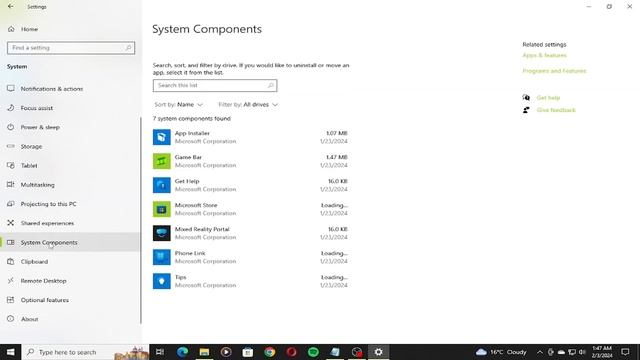Image resolution: width=640 pixels, height=360 pixels.
Task: Click the App Installer icon
Action: (162, 137)
